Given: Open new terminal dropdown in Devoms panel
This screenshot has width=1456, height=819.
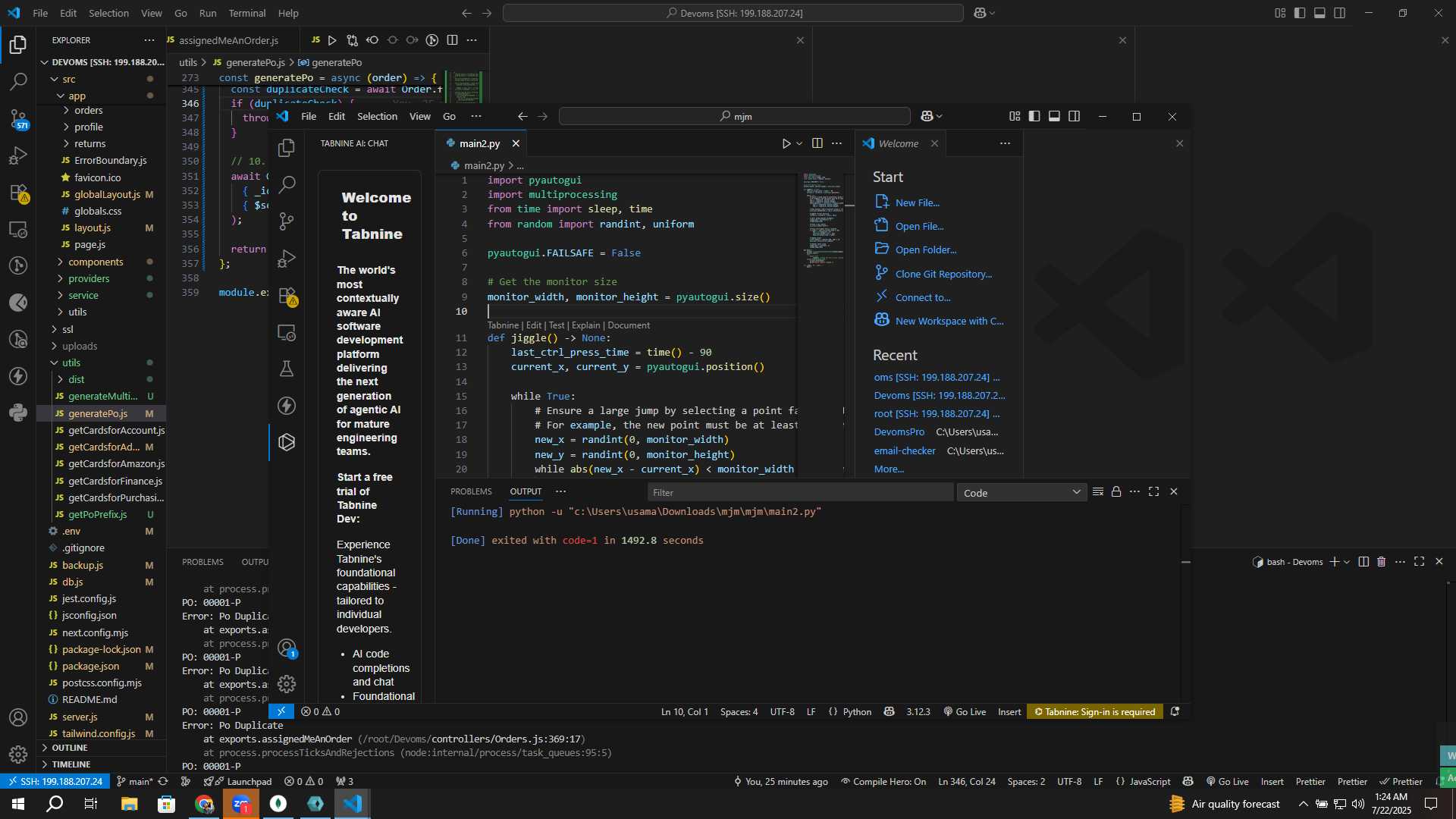Looking at the screenshot, I should (x=1347, y=562).
